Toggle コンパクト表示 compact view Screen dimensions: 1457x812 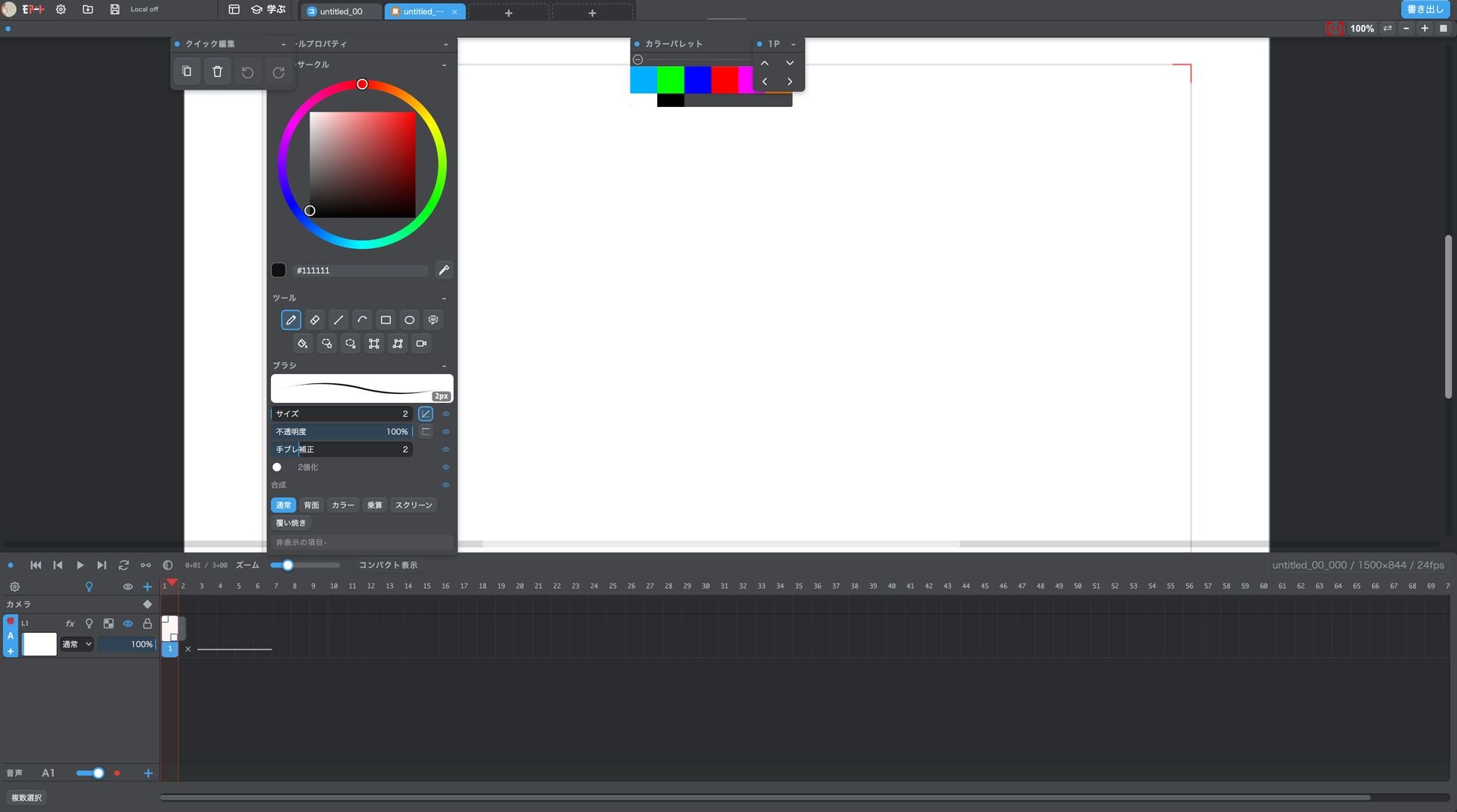(388, 565)
